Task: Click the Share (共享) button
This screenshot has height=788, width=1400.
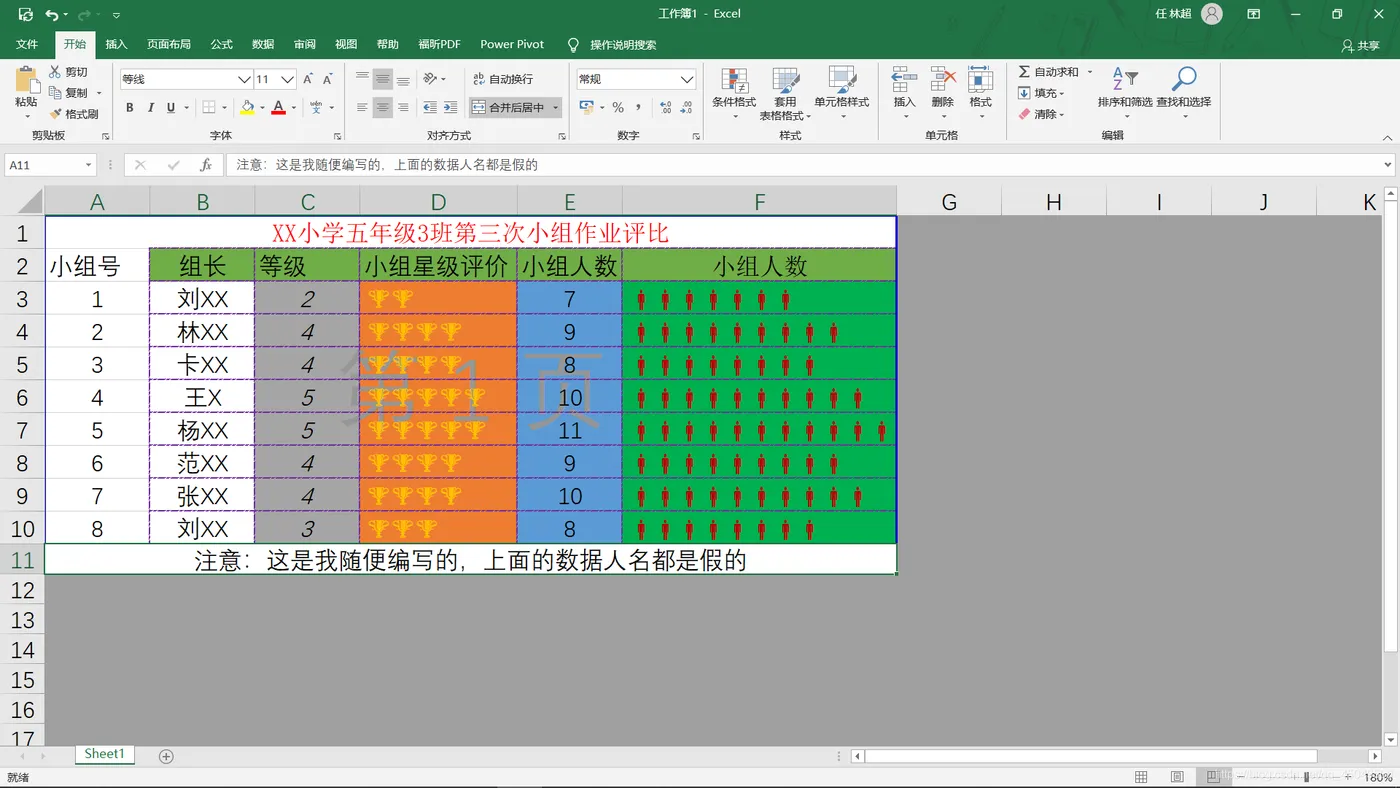Action: coord(1361,45)
